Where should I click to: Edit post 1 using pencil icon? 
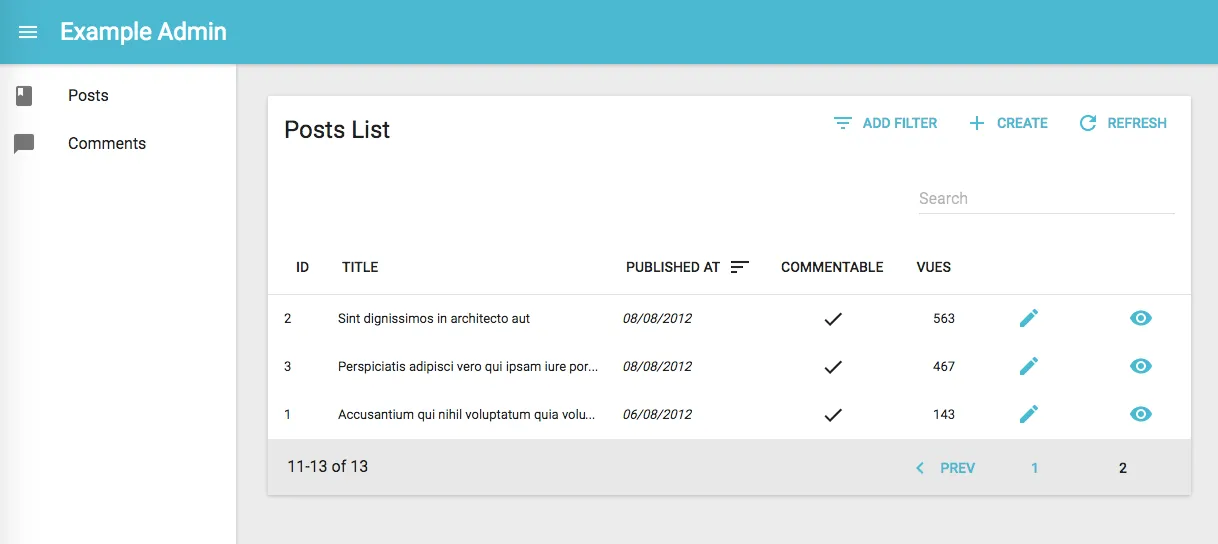tap(1028, 414)
